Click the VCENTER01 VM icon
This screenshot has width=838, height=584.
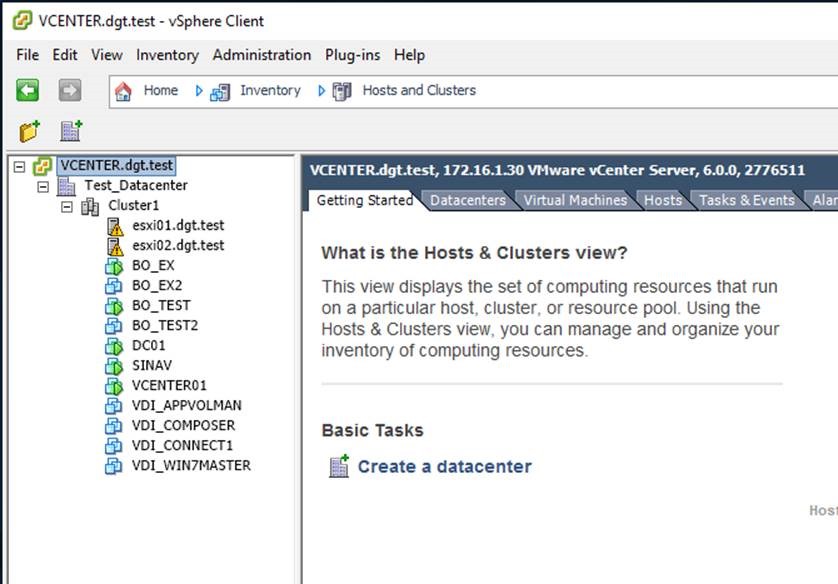pyautogui.click(x=114, y=386)
